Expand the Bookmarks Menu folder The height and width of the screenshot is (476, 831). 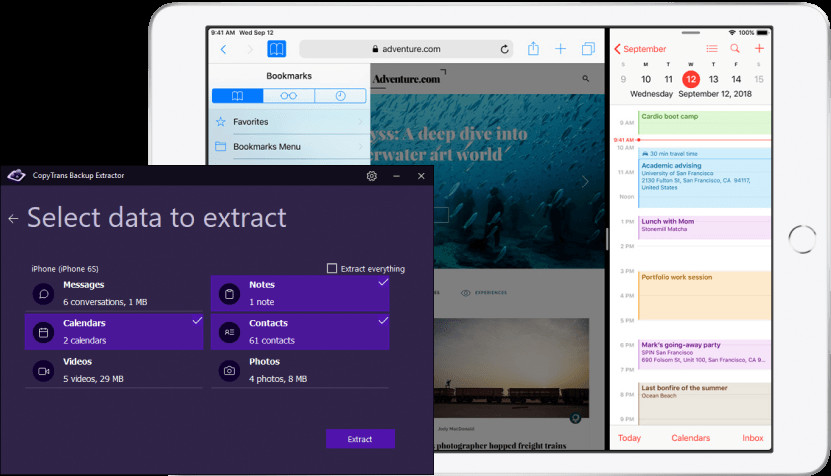[x=290, y=147]
